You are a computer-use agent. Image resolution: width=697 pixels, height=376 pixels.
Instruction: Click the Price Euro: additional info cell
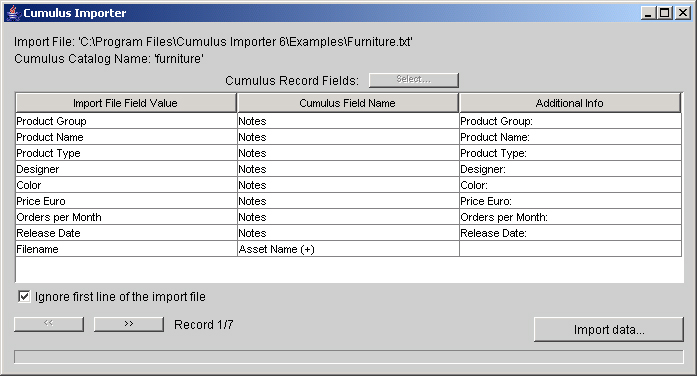570,201
